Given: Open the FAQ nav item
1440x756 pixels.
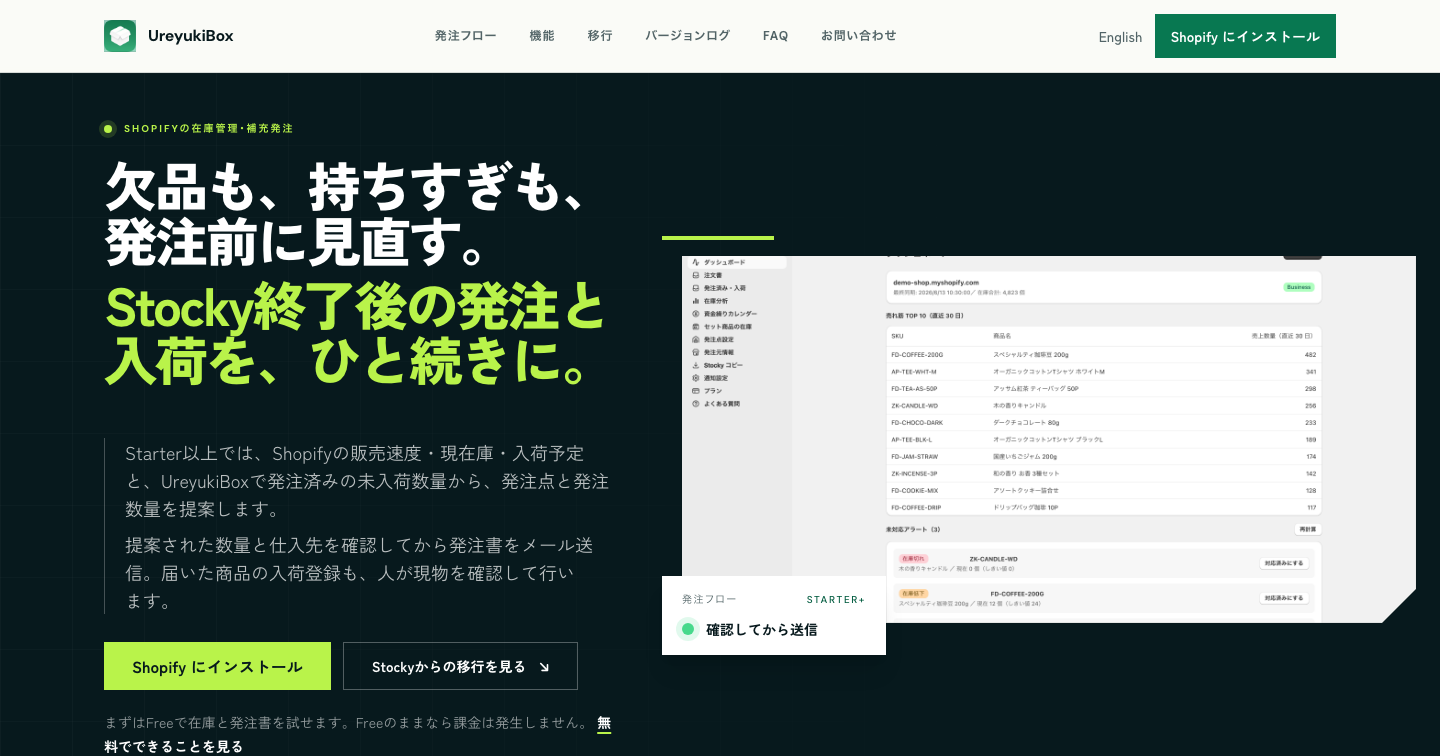Looking at the screenshot, I should click(x=775, y=36).
